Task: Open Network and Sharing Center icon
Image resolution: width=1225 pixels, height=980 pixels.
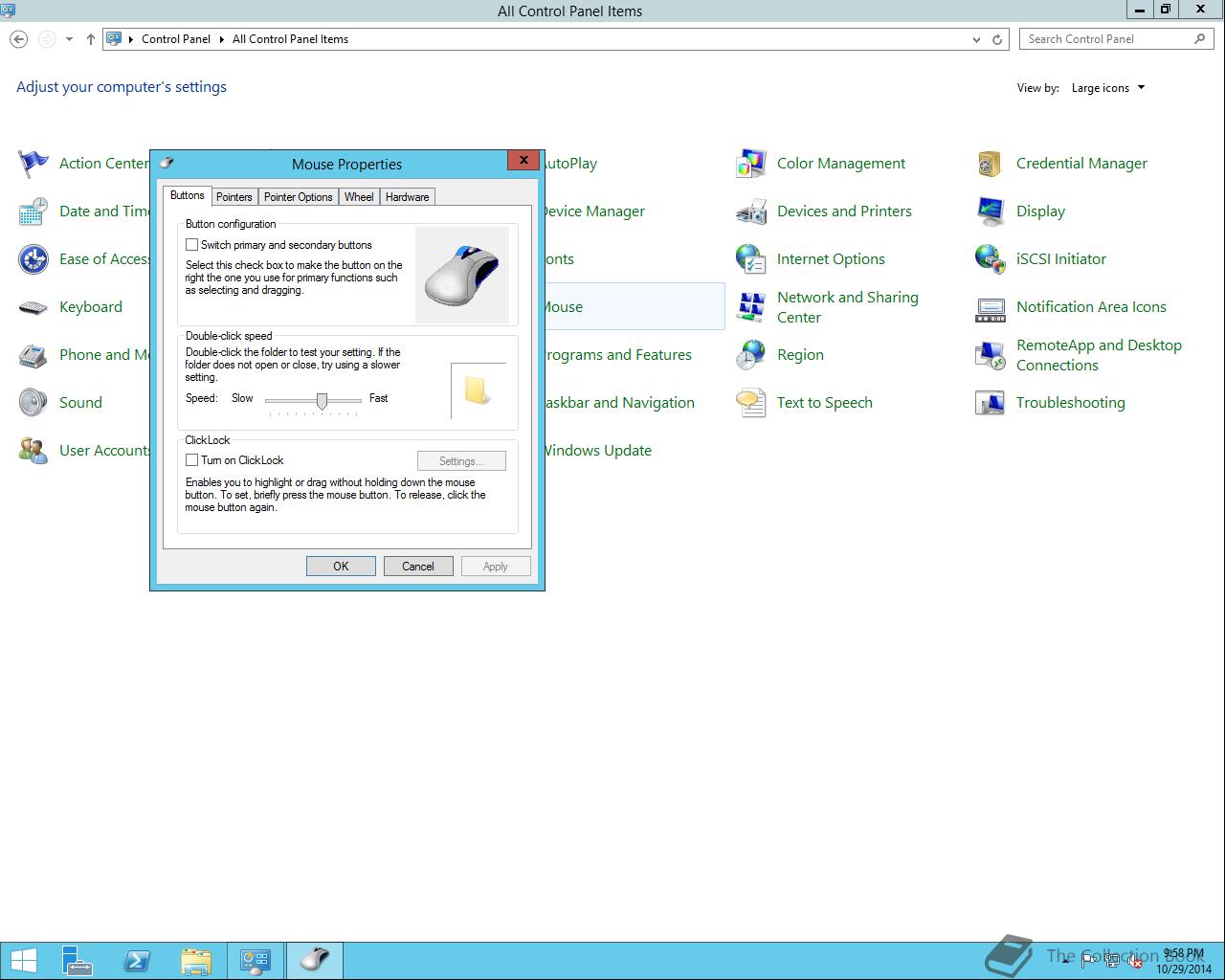Action: click(x=751, y=307)
